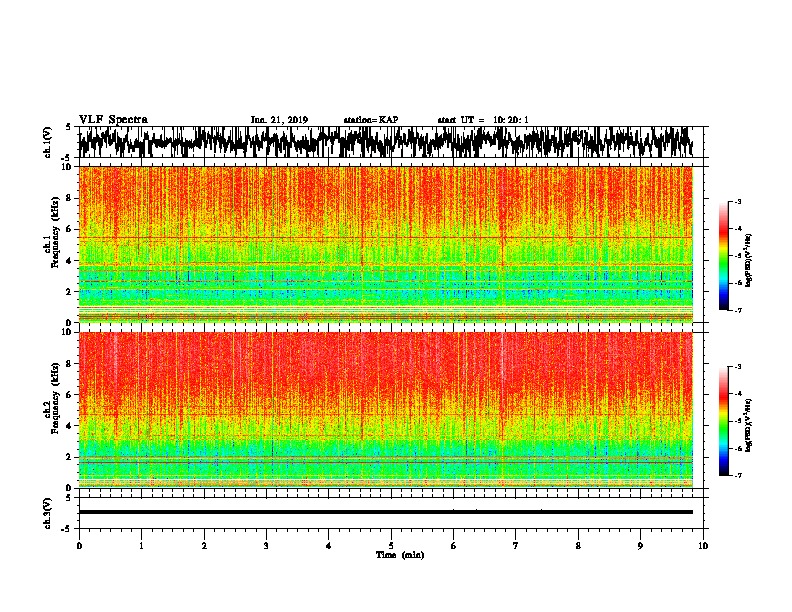Click time-axis tick label "1"
792x612 pixels.
coord(141,546)
